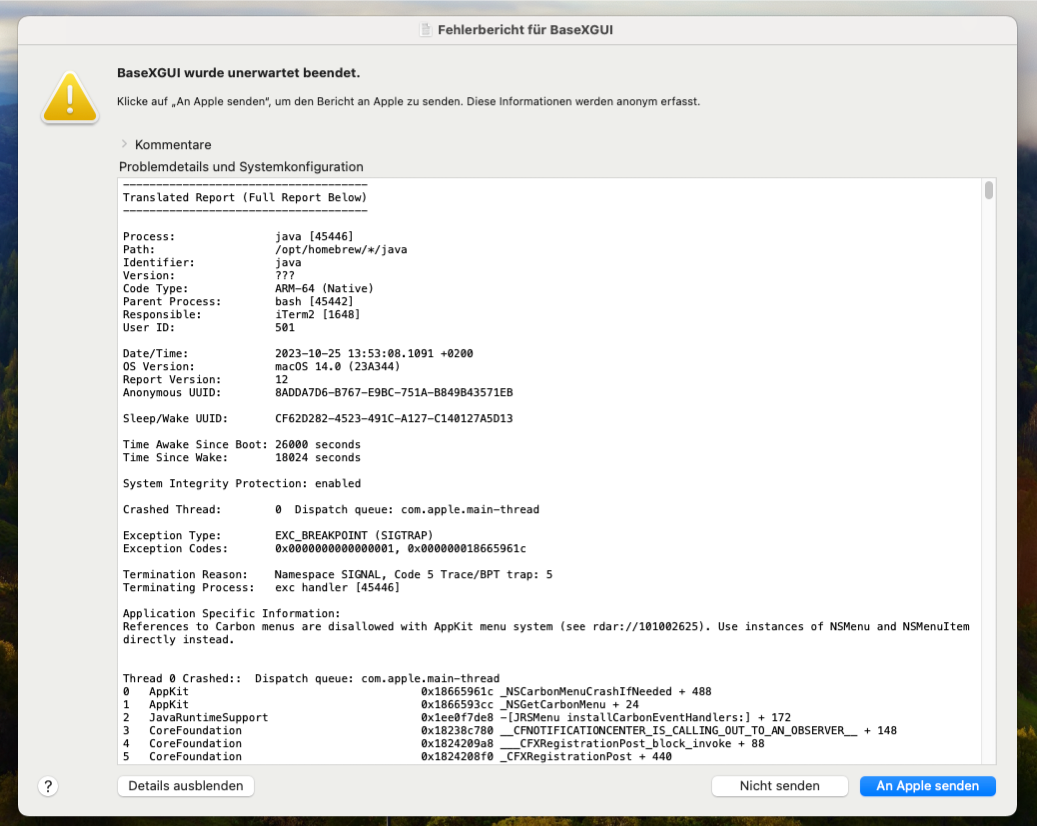Click the path '/opt/homebrew/*/java'

(341, 249)
